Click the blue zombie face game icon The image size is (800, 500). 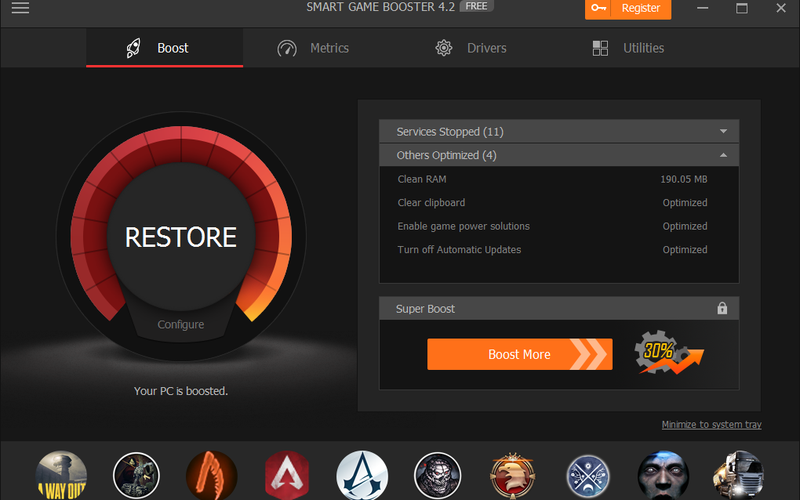tap(663, 475)
